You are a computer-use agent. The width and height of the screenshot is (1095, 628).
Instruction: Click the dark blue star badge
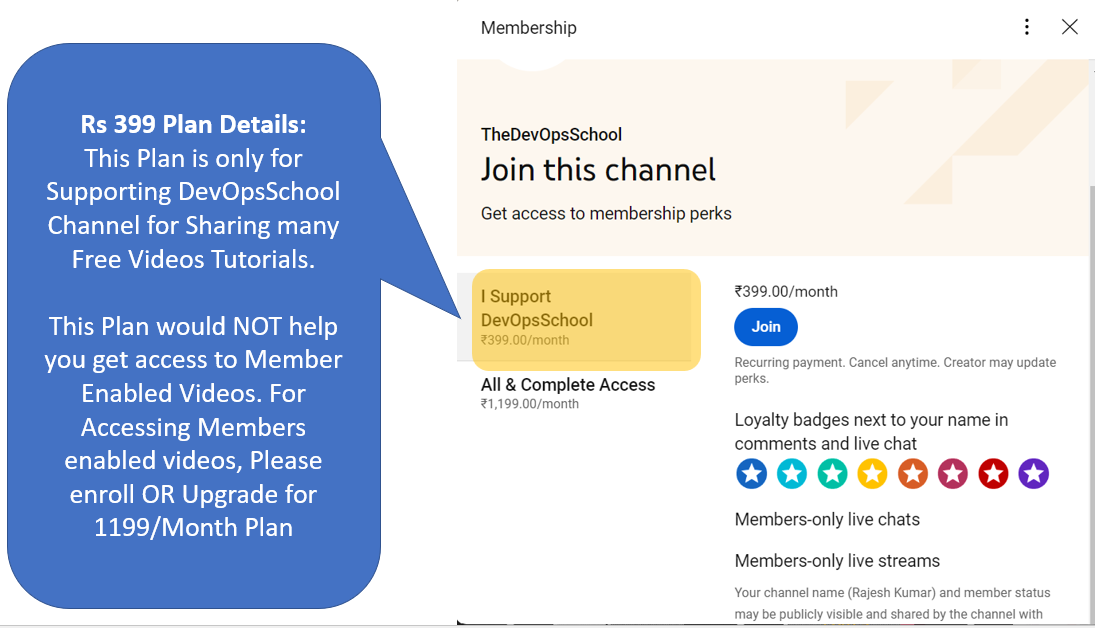(751, 474)
